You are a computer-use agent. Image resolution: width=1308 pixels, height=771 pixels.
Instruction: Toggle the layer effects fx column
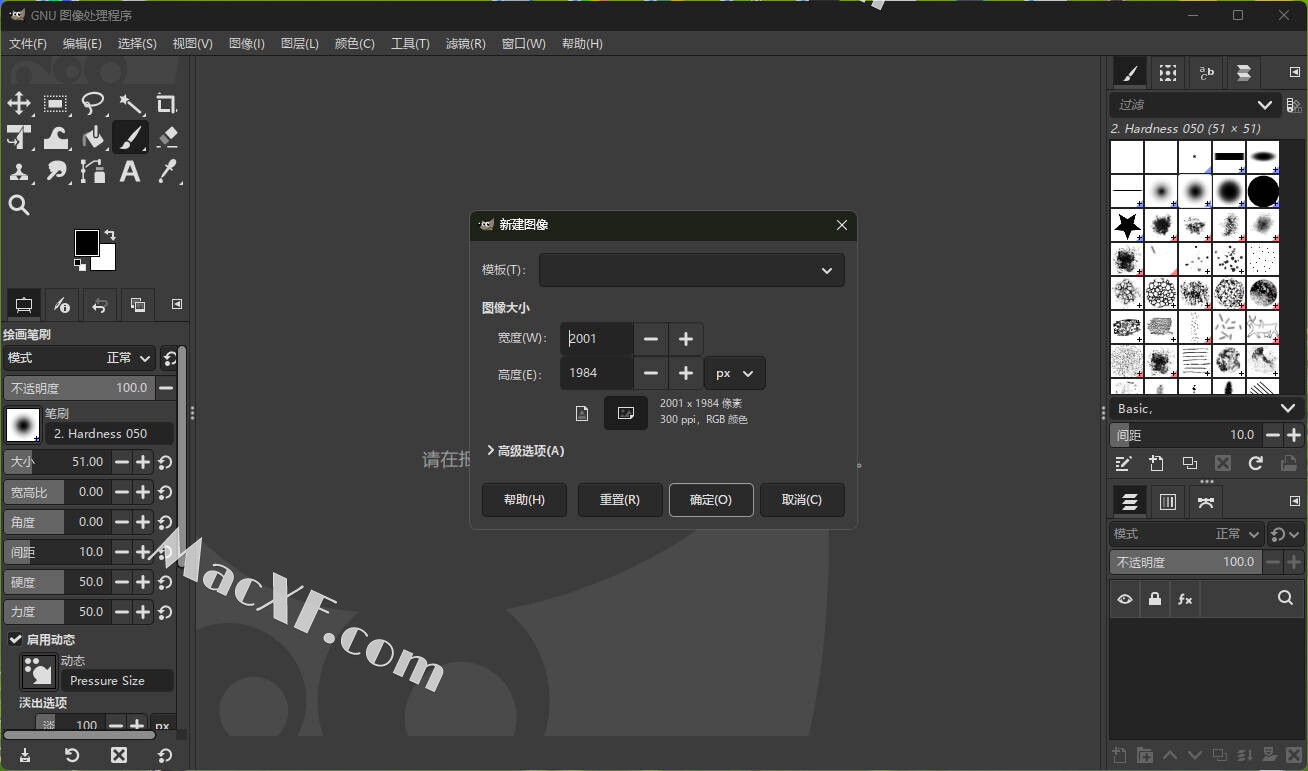[1185, 599]
